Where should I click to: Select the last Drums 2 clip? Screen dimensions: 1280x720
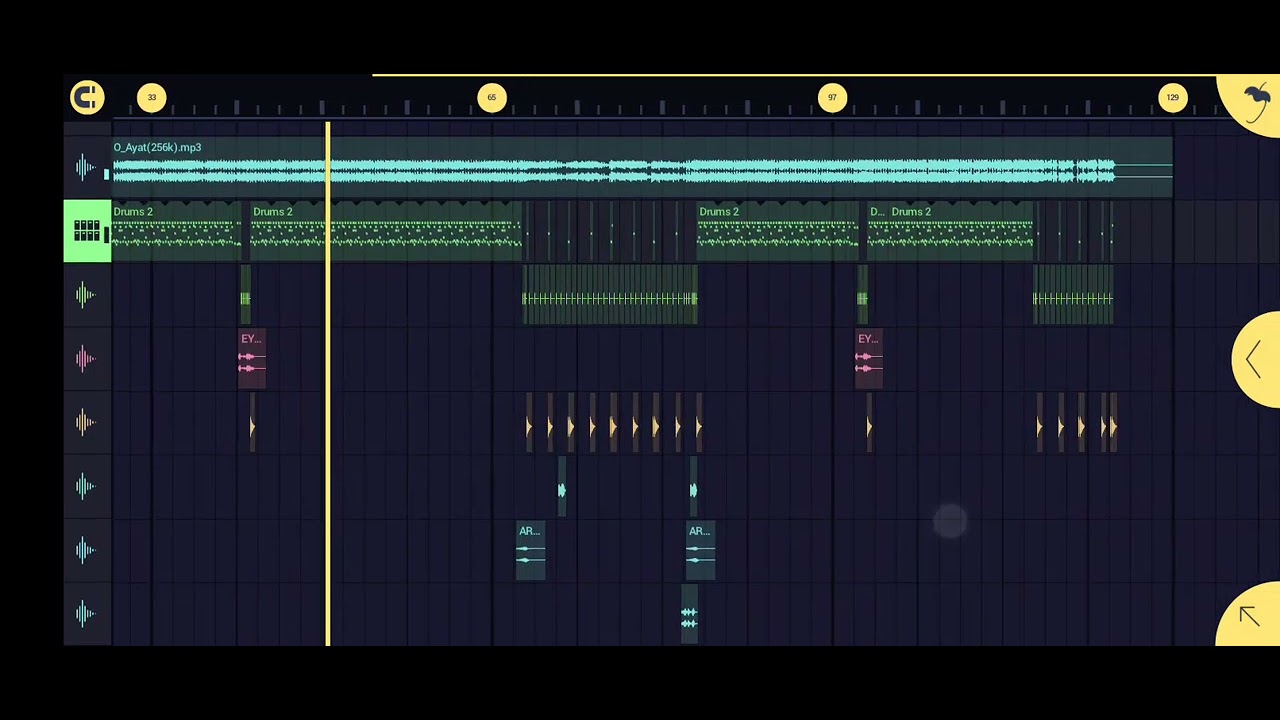click(961, 231)
